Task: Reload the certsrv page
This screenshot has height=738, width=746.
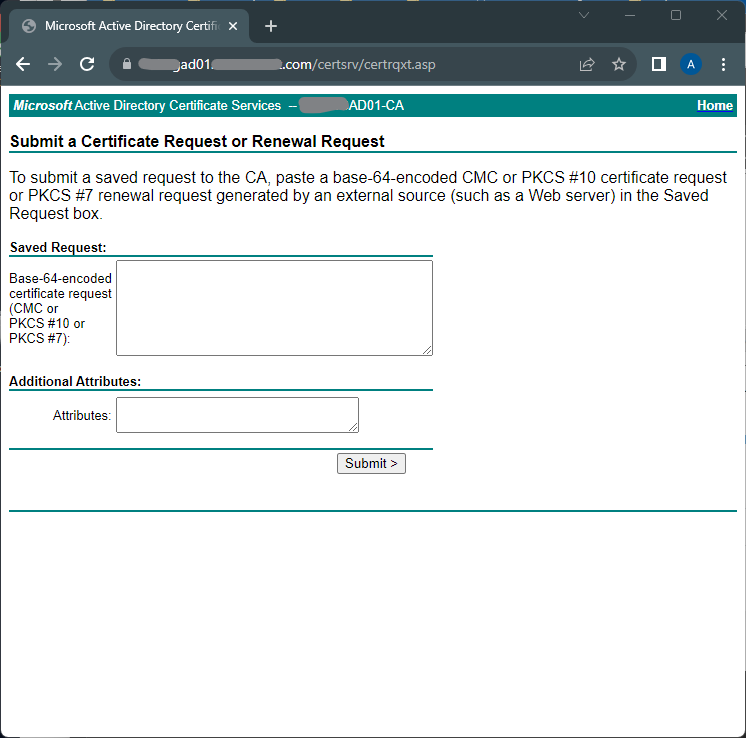Action: 87,64
